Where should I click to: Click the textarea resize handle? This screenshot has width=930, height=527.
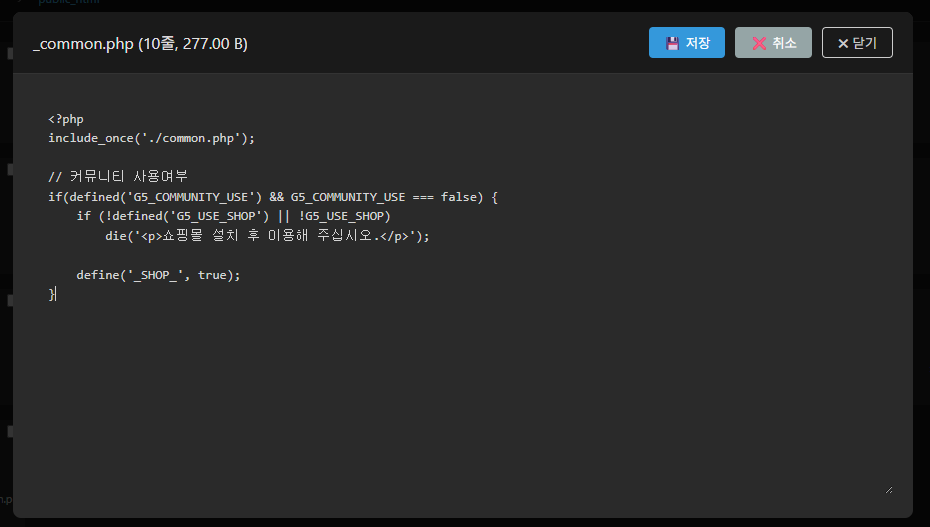(888, 489)
